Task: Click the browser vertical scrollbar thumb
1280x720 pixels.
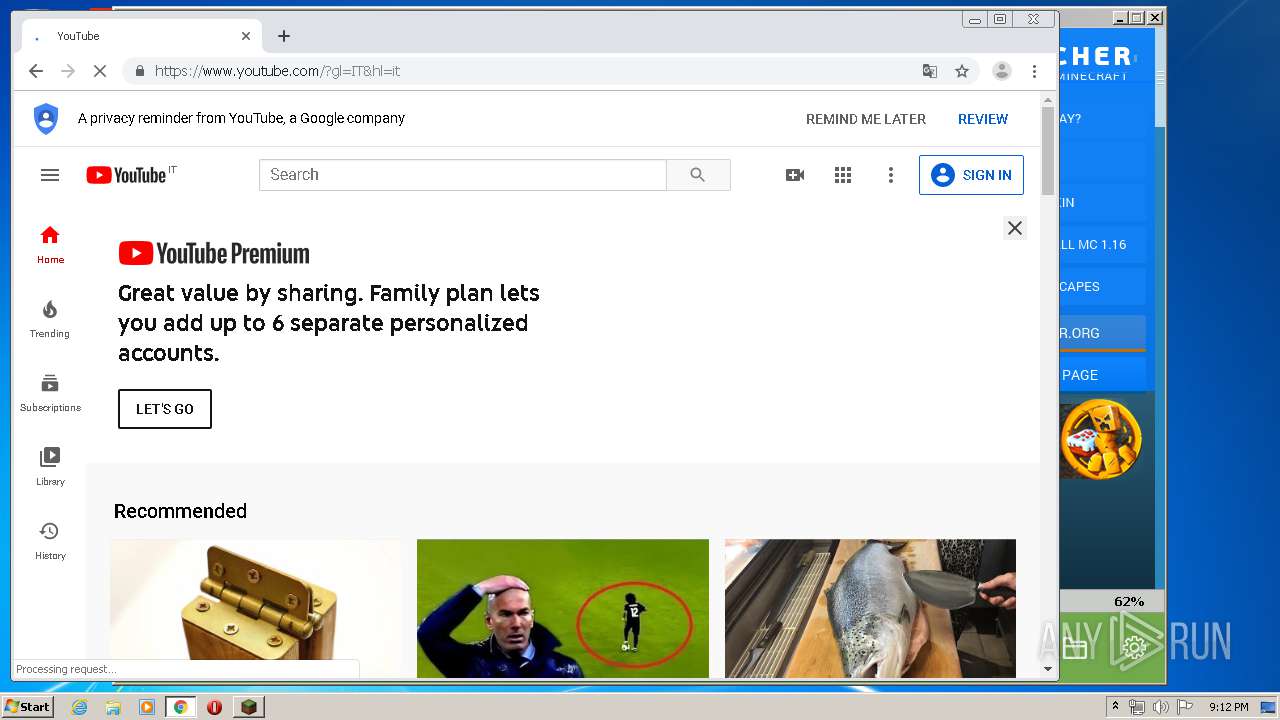Action: coord(1048,151)
